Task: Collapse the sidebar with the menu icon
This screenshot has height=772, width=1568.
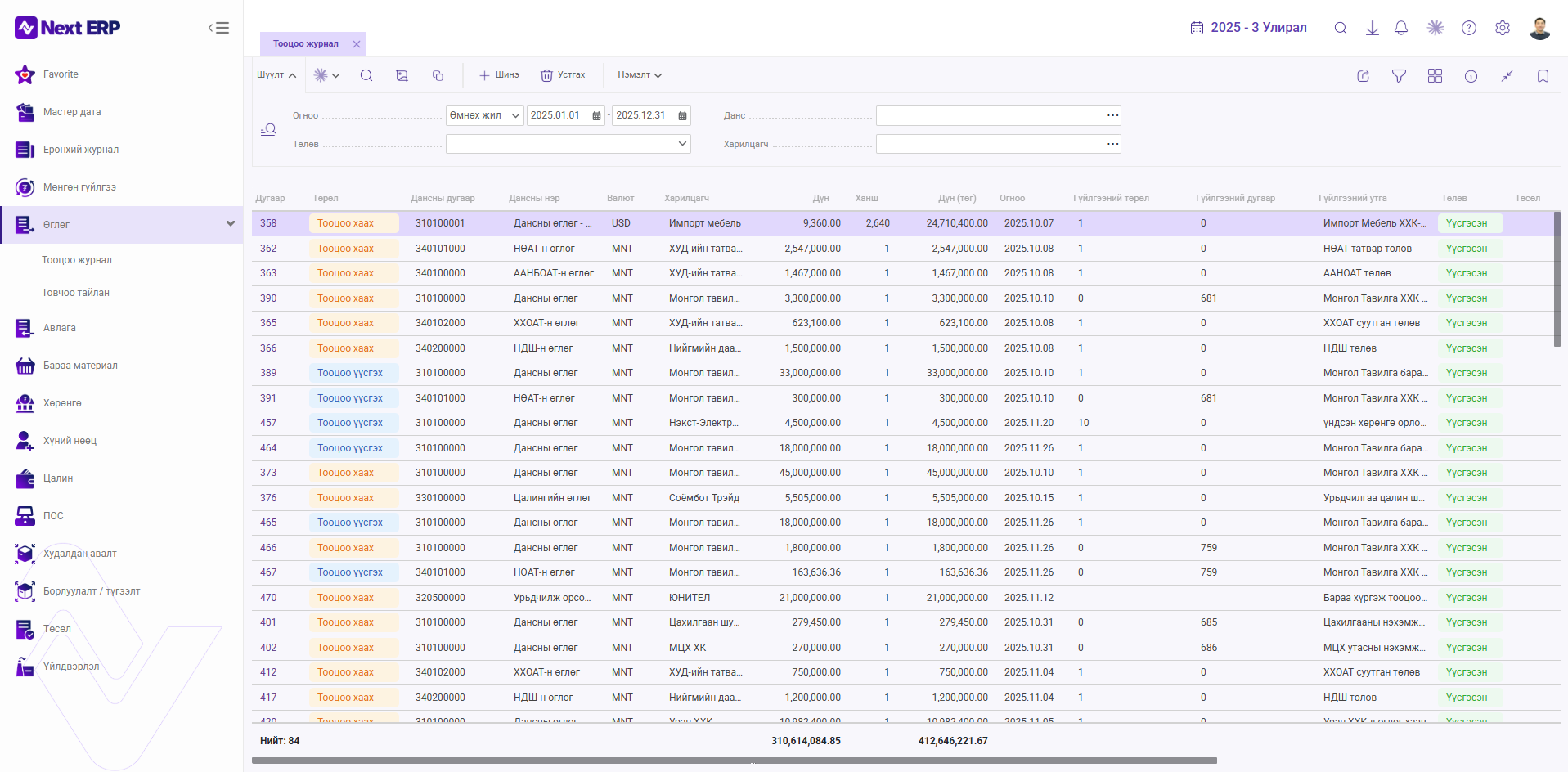Action: pyautogui.click(x=218, y=28)
